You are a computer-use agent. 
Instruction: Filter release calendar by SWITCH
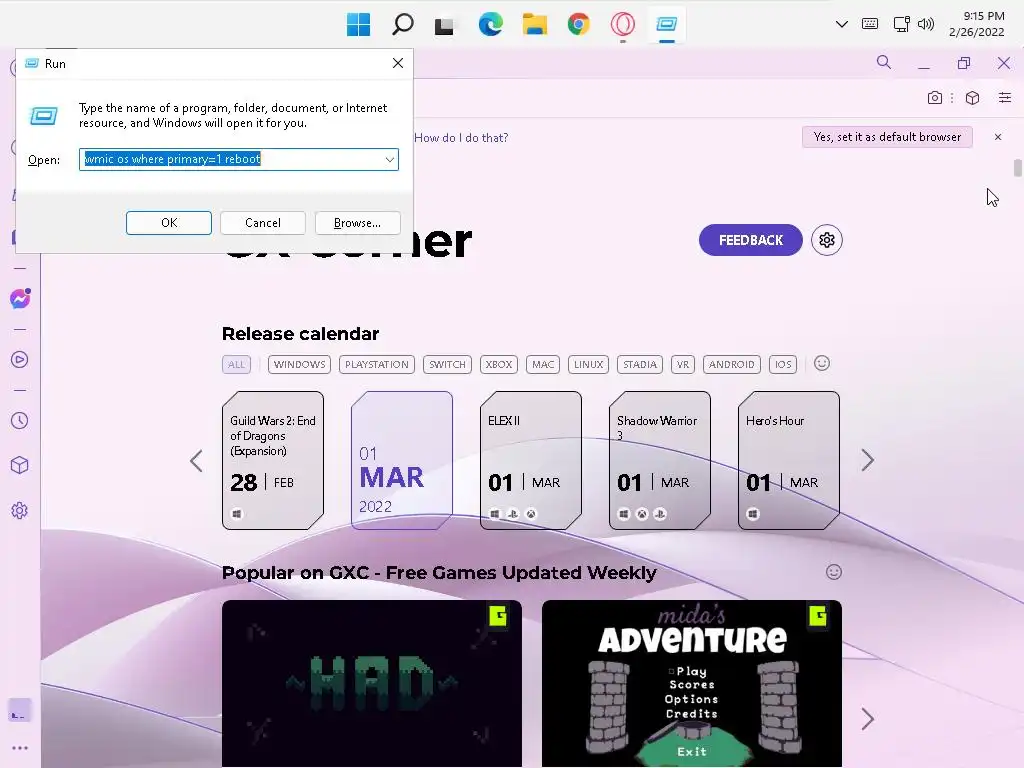pos(447,364)
